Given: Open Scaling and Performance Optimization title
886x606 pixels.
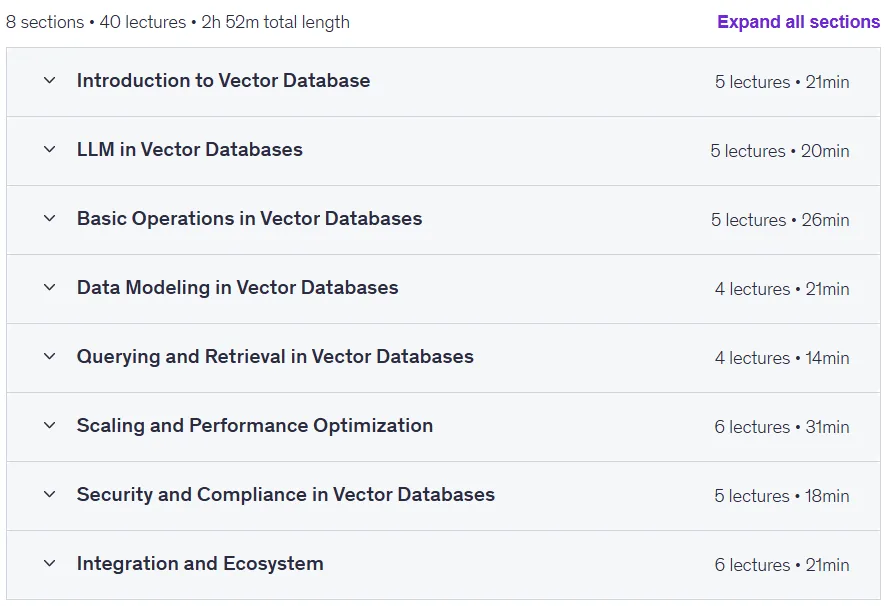Looking at the screenshot, I should tap(255, 426).
